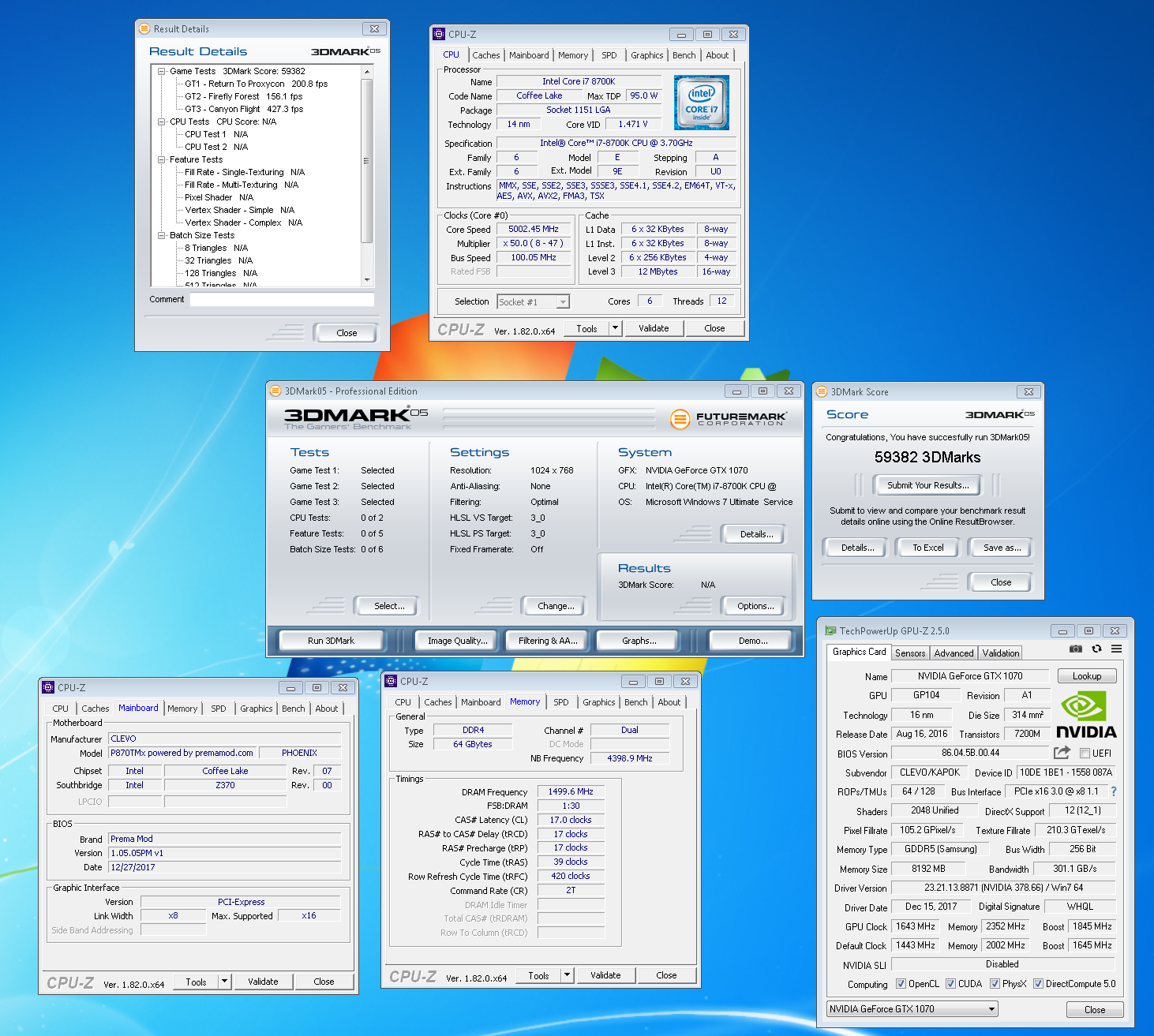Toggle the UEFI checkbox

(1085, 754)
